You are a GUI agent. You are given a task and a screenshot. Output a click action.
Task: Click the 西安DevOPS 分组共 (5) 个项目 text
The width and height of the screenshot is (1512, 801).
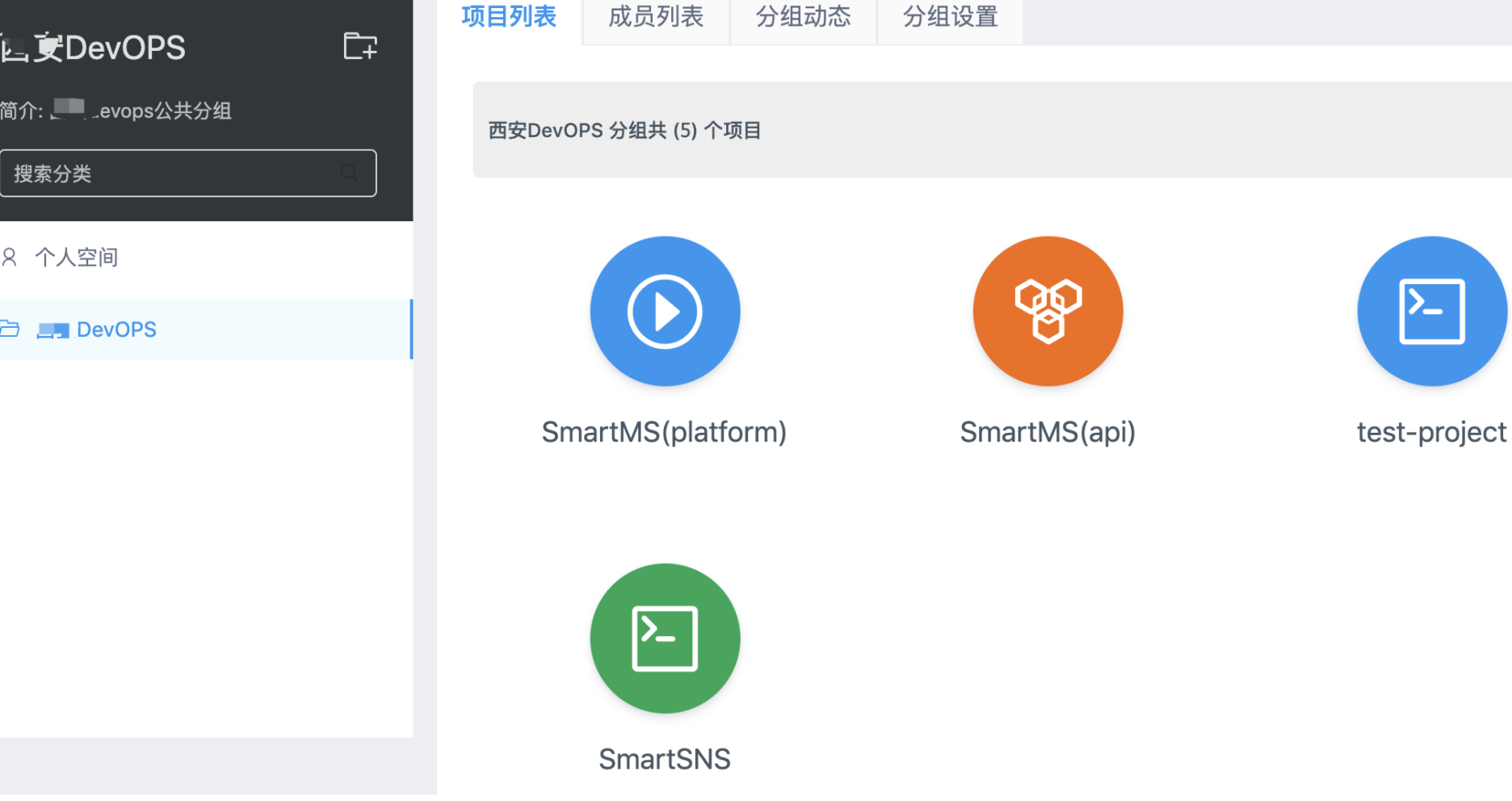coord(624,130)
